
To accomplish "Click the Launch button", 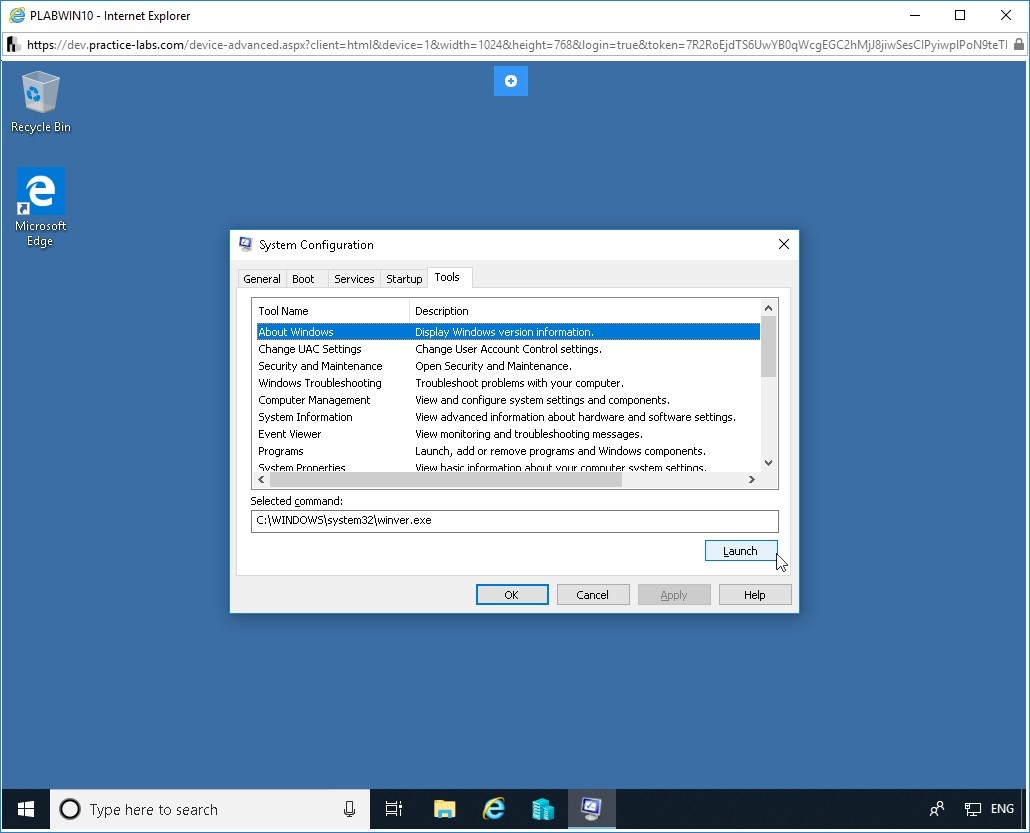I will [x=740, y=551].
